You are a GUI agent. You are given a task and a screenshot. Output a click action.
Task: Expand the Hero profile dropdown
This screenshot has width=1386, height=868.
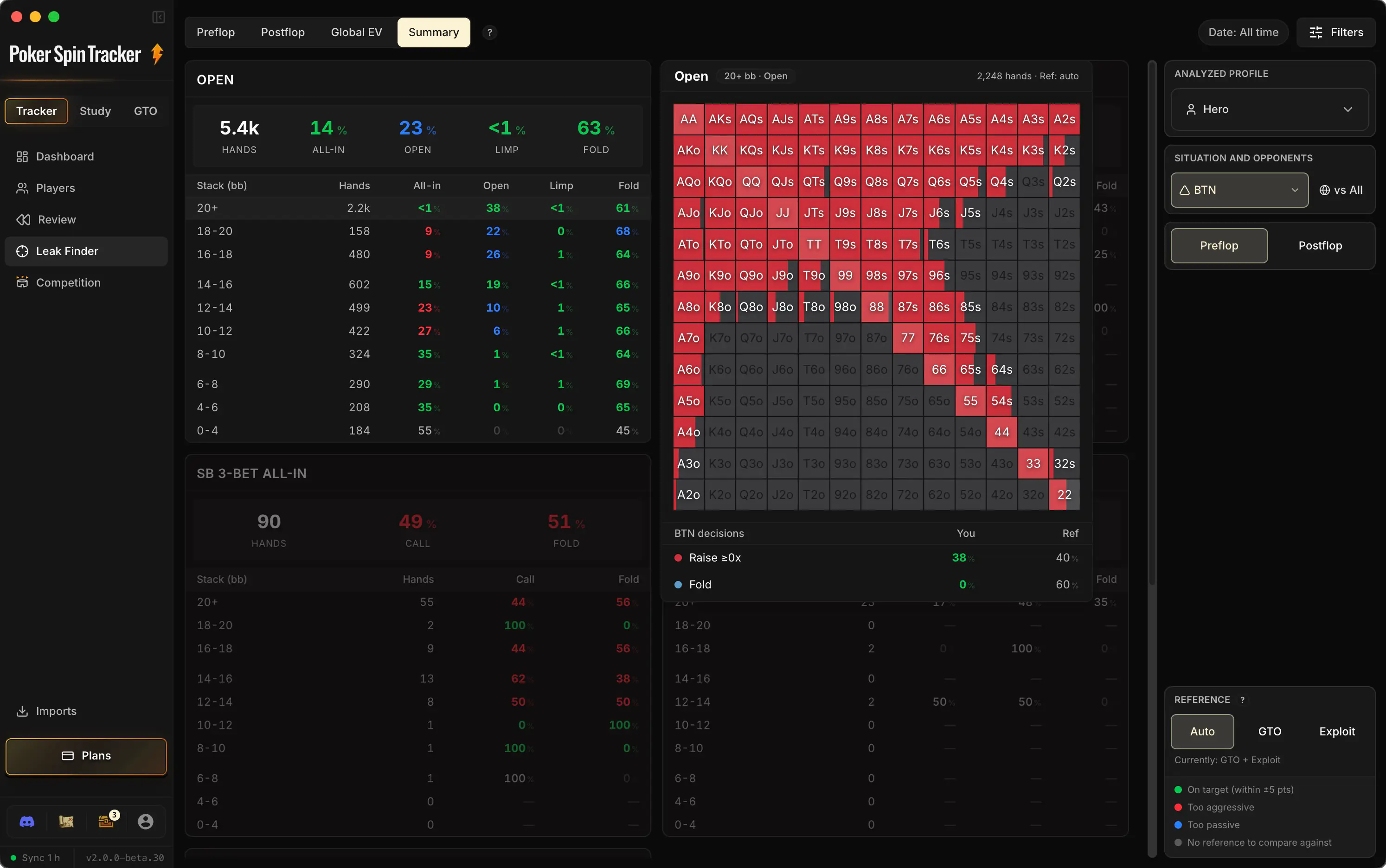1270,109
